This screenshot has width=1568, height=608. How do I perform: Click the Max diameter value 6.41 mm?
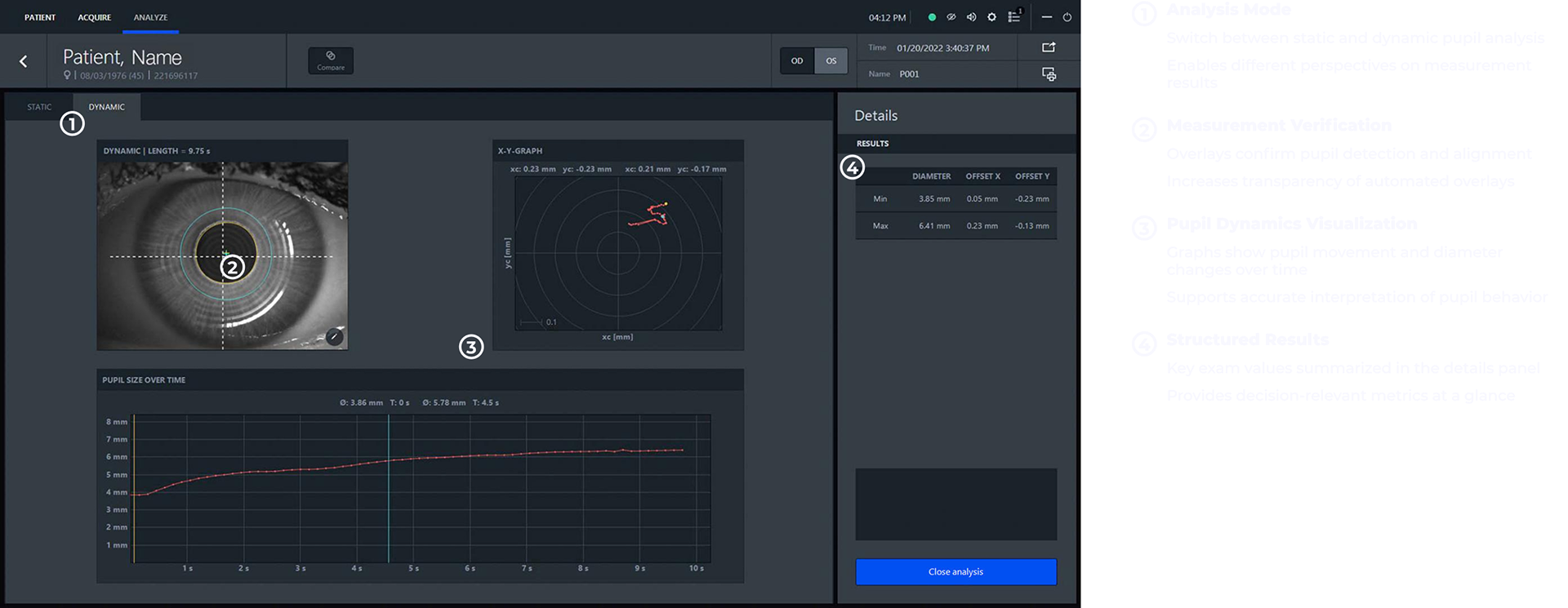pos(934,226)
